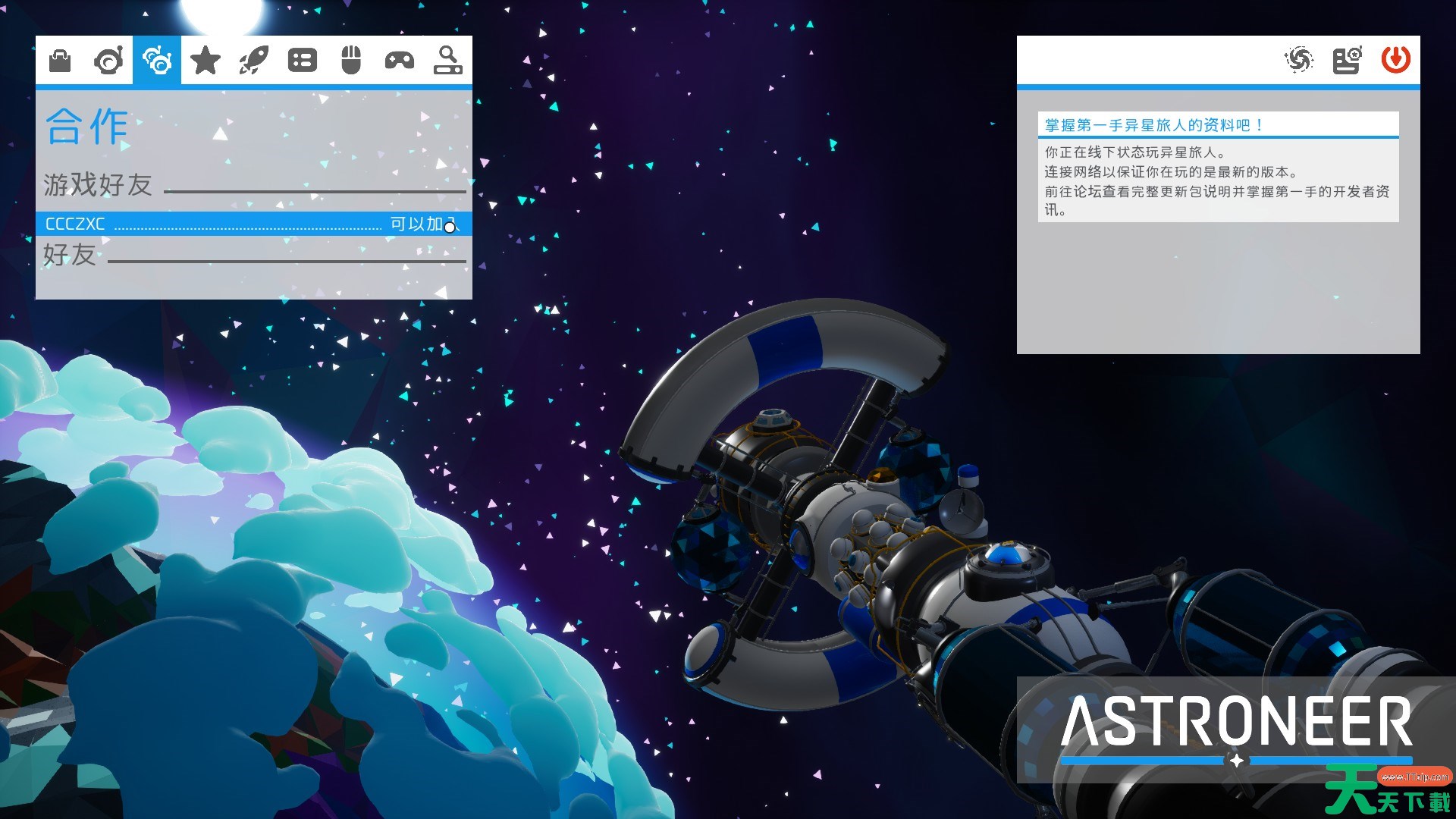Open the star icon menu
The width and height of the screenshot is (1456, 819).
coord(206,60)
